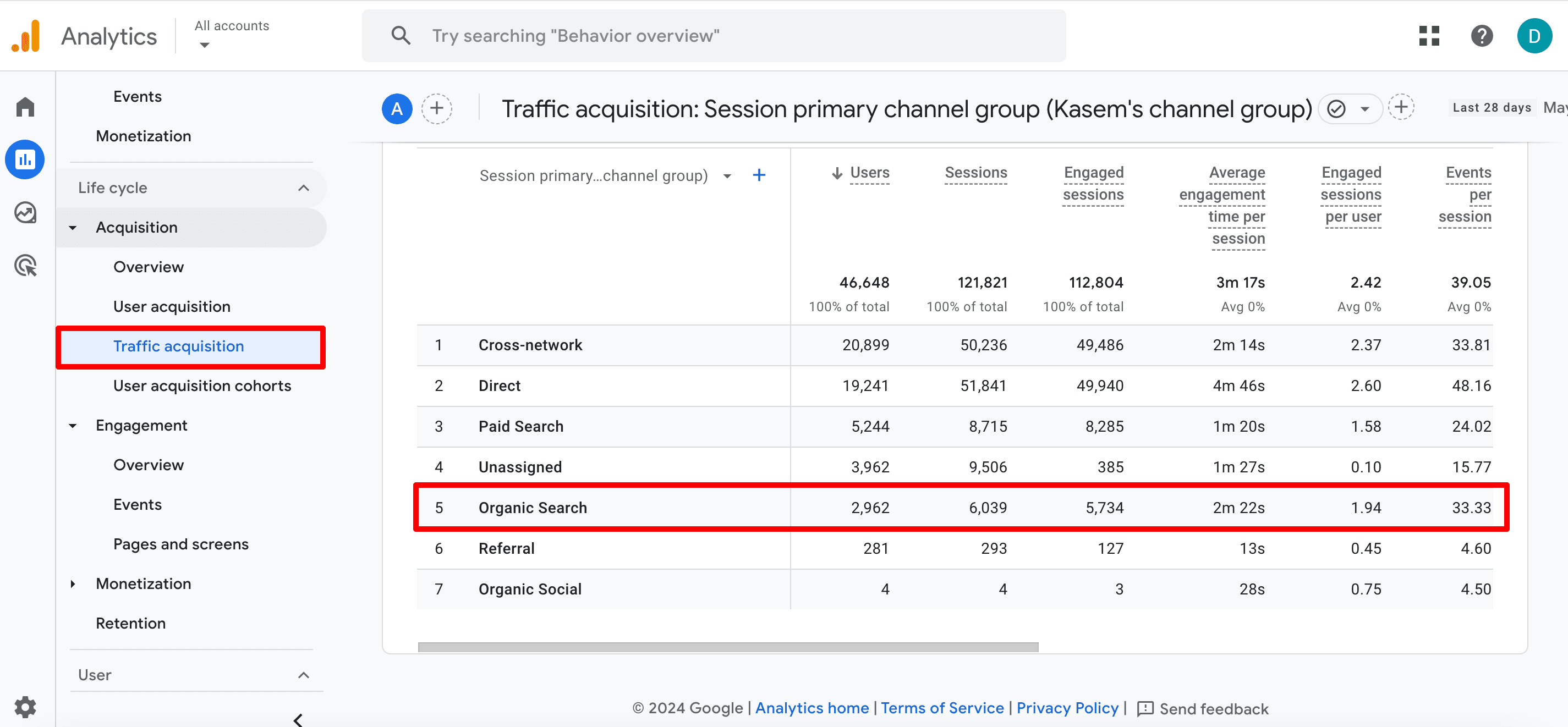The image size is (1568, 727).
Task: Sort by Engaged sessions per user header
Action: coord(1351,195)
